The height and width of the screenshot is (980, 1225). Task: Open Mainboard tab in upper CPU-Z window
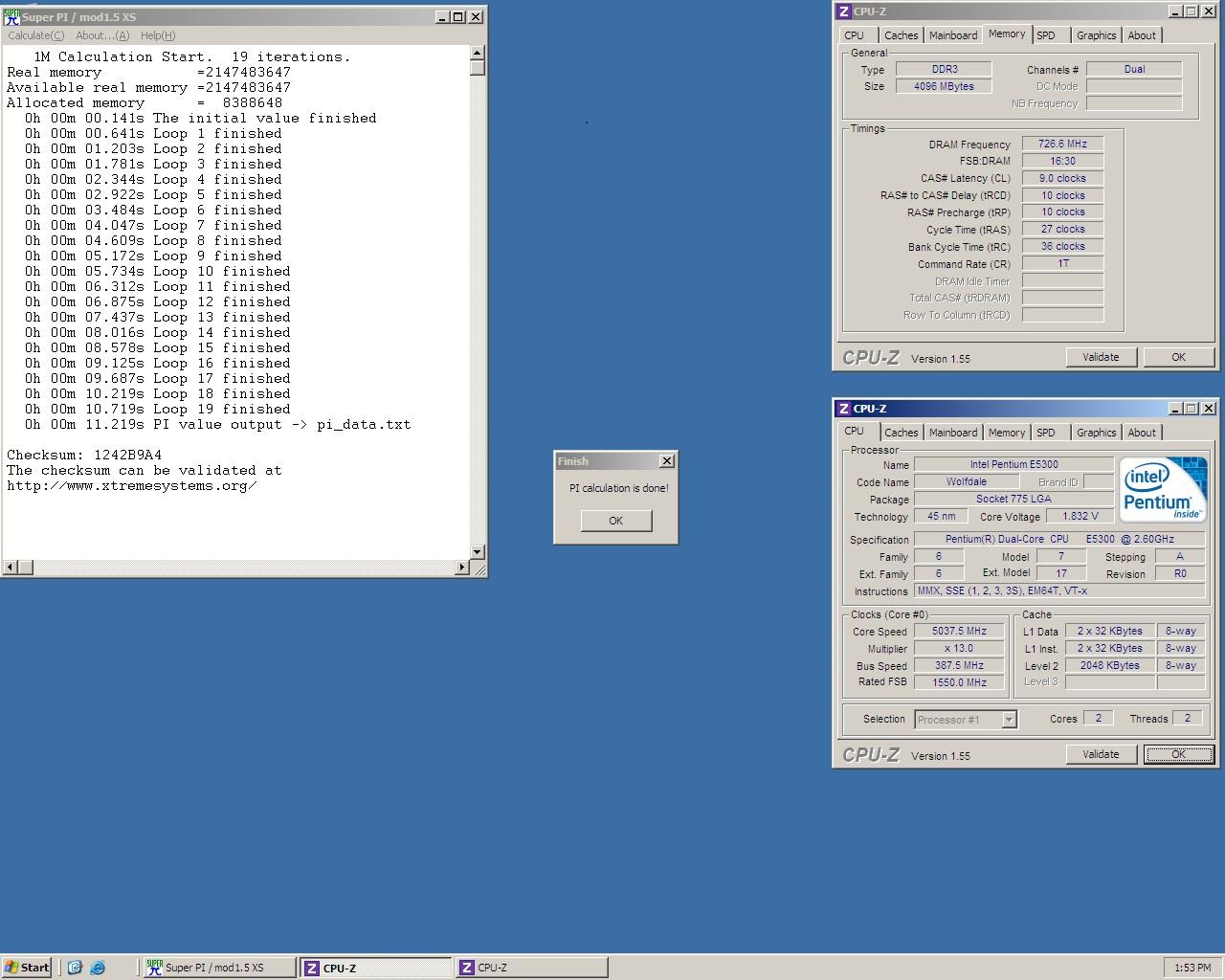coord(953,35)
